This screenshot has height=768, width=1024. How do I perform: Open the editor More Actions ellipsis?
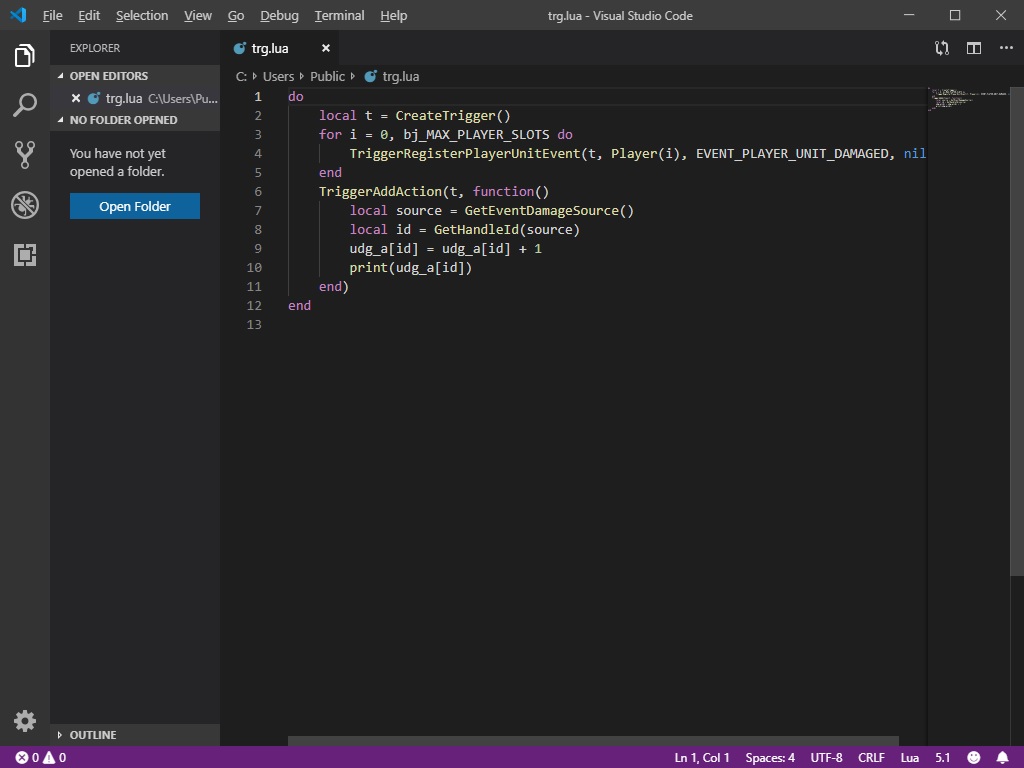coord(1006,48)
